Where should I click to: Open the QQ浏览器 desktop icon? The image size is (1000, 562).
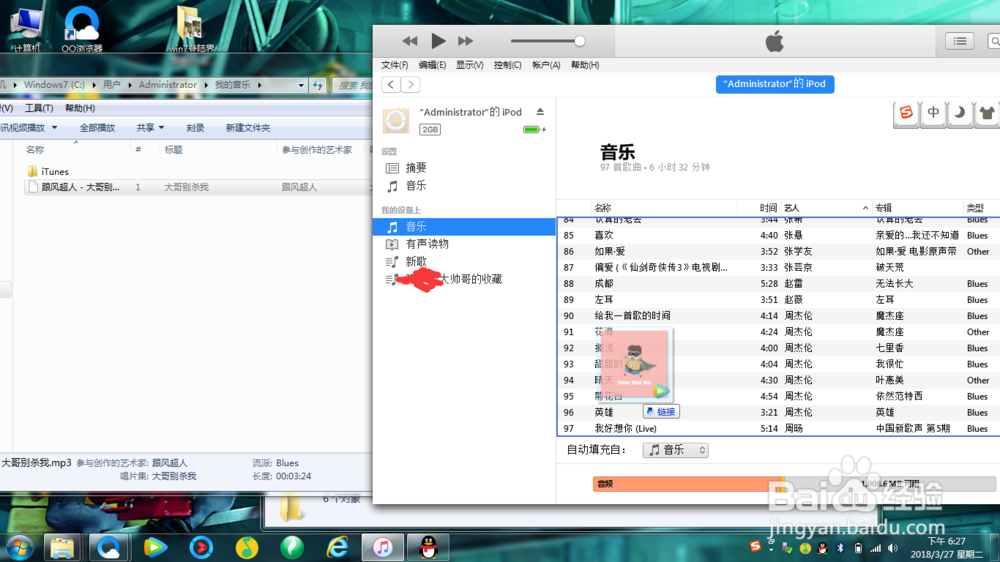tap(82, 29)
